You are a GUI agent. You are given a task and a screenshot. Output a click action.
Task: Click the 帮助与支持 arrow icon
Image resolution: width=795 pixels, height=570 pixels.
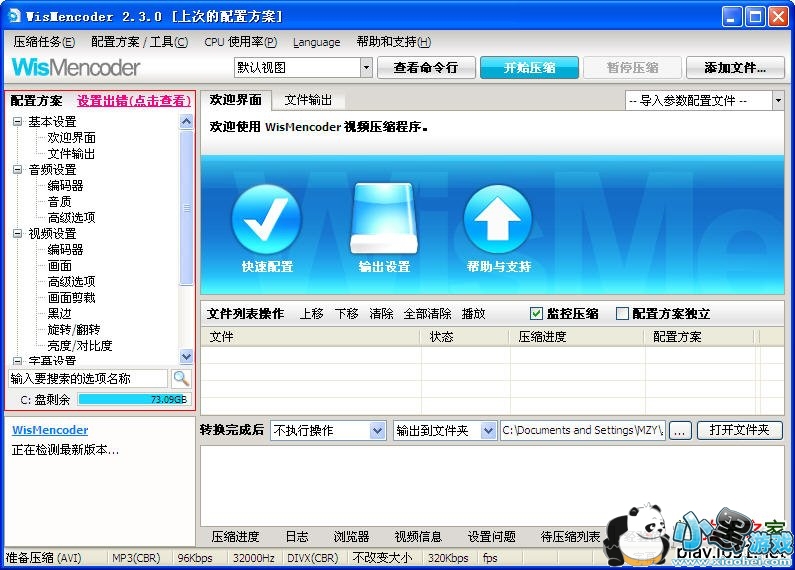[498, 219]
